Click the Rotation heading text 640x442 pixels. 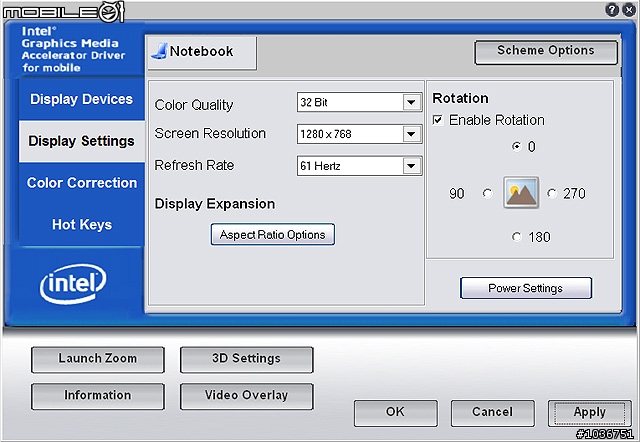tap(460, 98)
